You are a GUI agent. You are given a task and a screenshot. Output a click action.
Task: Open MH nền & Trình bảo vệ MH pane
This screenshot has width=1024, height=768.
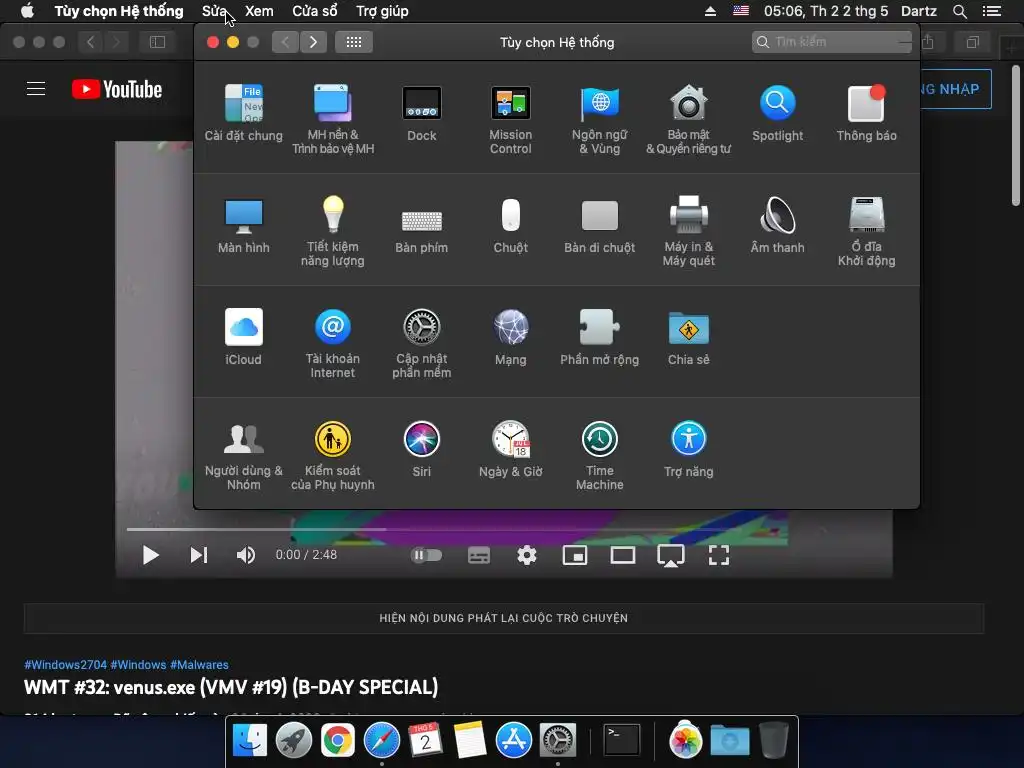point(333,119)
